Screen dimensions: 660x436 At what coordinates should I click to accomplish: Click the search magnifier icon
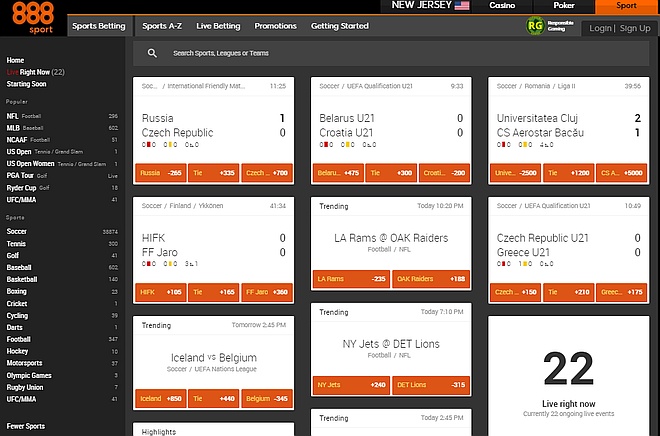pyautogui.click(x=152, y=53)
